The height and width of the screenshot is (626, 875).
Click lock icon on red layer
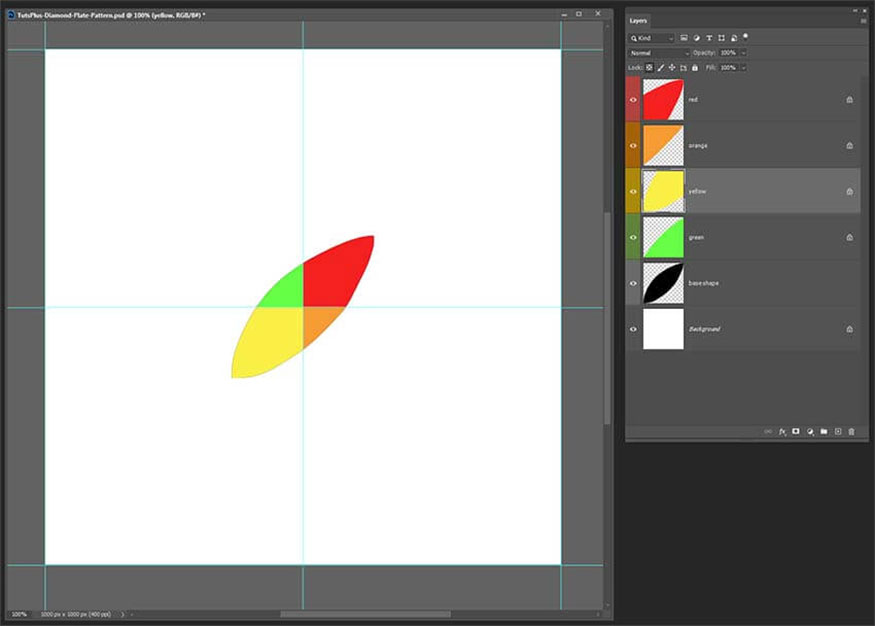click(x=849, y=100)
